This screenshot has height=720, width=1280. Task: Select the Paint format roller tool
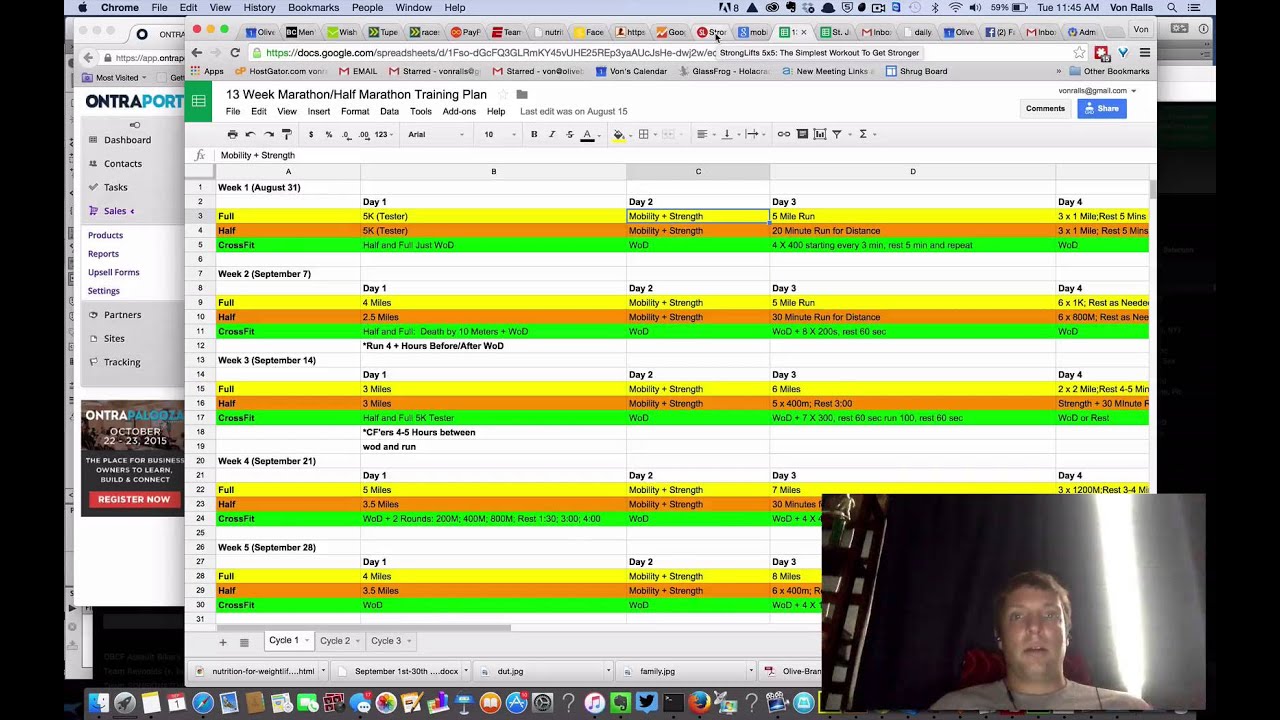click(286, 134)
